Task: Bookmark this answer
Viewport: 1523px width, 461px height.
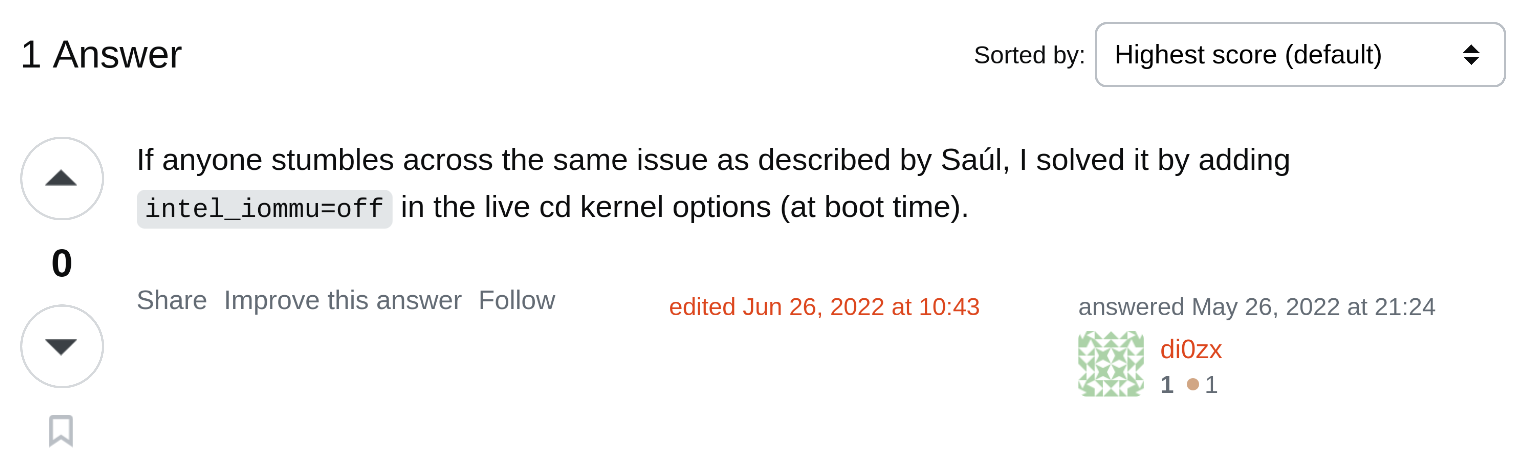Action: click(x=61, y=431)
